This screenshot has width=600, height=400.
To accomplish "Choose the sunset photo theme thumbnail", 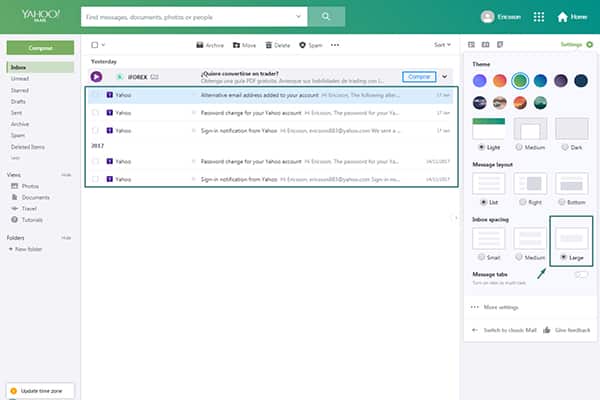I will pos(520,103).
